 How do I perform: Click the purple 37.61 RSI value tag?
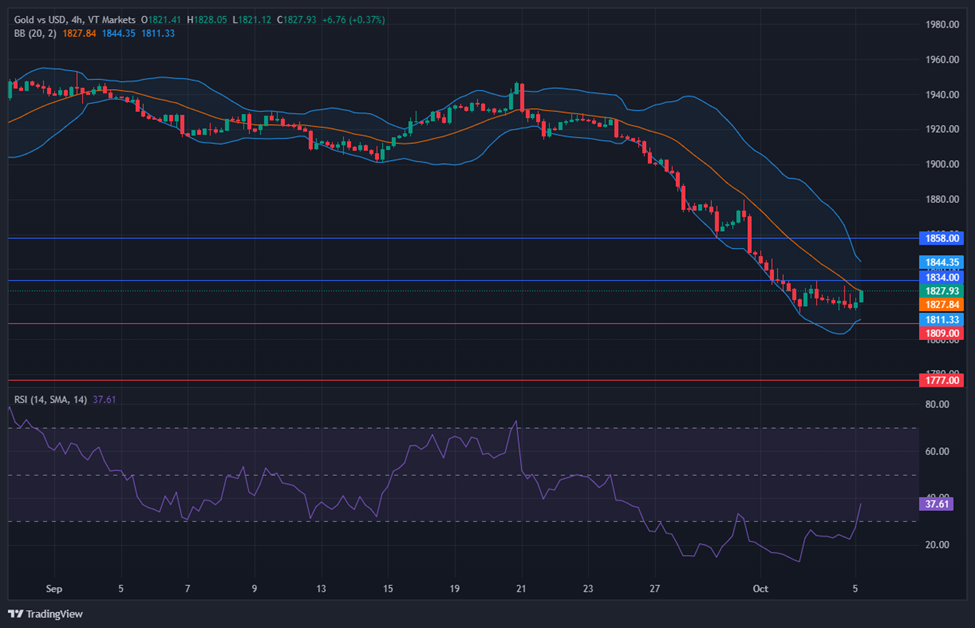936,504
